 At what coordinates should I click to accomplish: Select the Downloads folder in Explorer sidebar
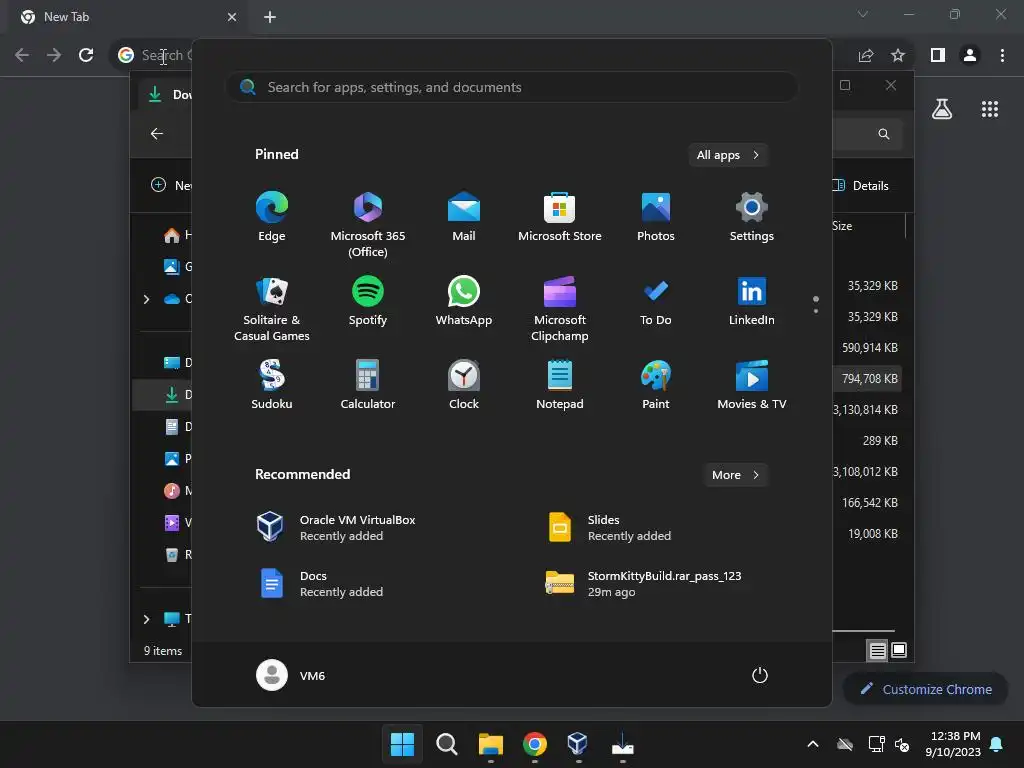click(162, 394)
